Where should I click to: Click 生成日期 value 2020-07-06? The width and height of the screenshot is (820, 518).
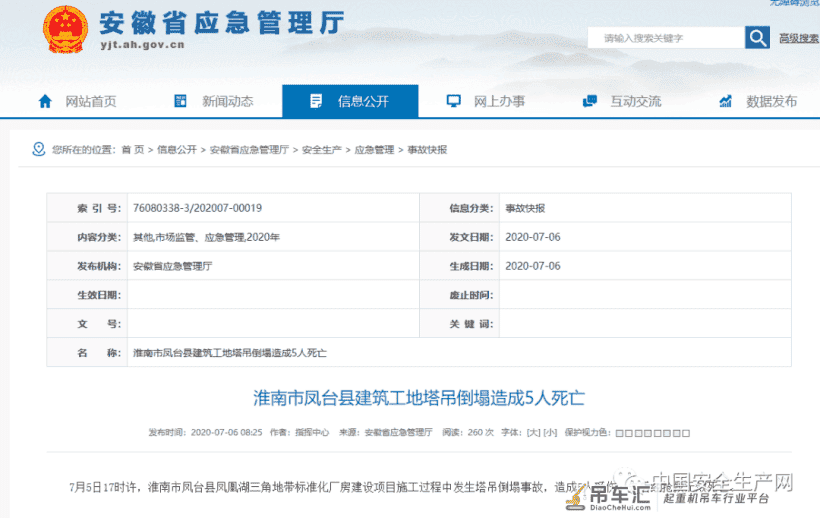click(x=532, y=266)
